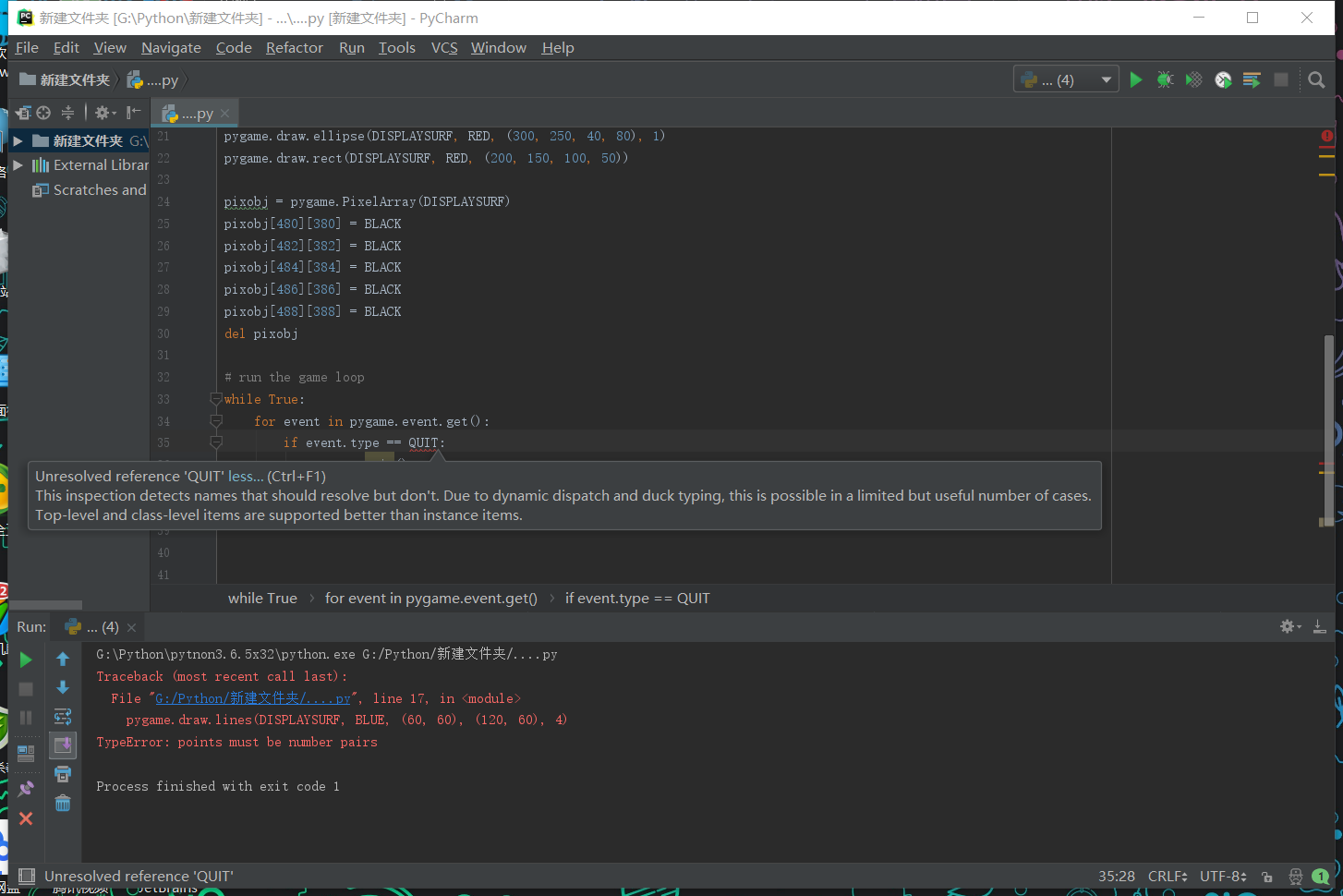Select Scratches and Consoles item
The image size is (1343, 896).
[x=90, y=189]
